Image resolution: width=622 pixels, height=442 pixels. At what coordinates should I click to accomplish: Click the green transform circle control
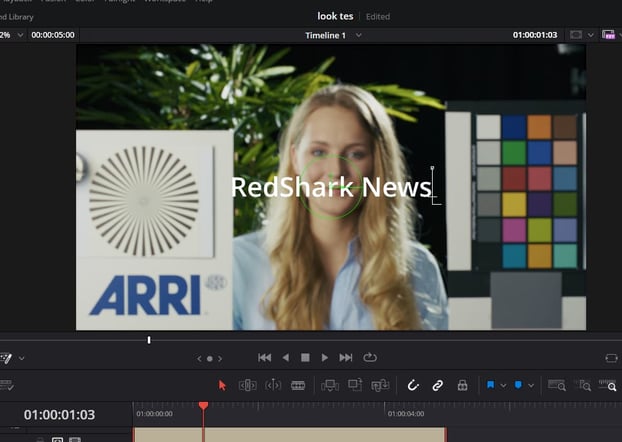point(331,187)
